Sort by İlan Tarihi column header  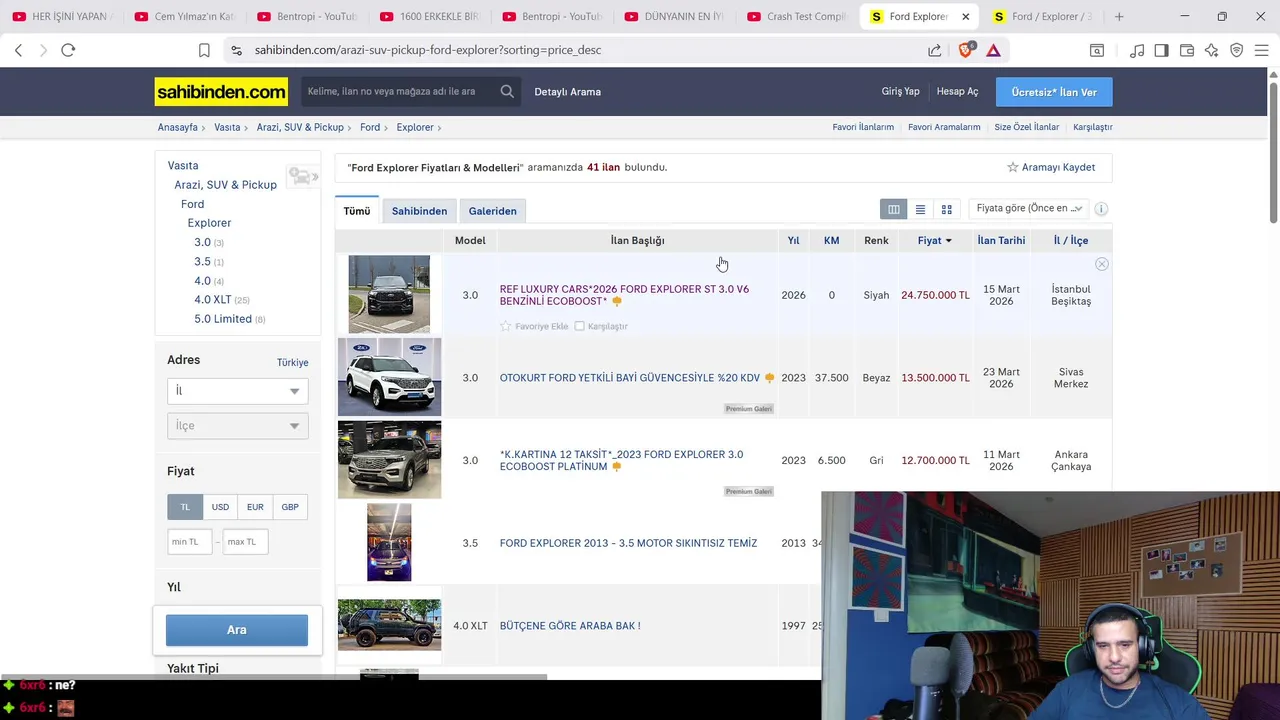pos(1001,241)
